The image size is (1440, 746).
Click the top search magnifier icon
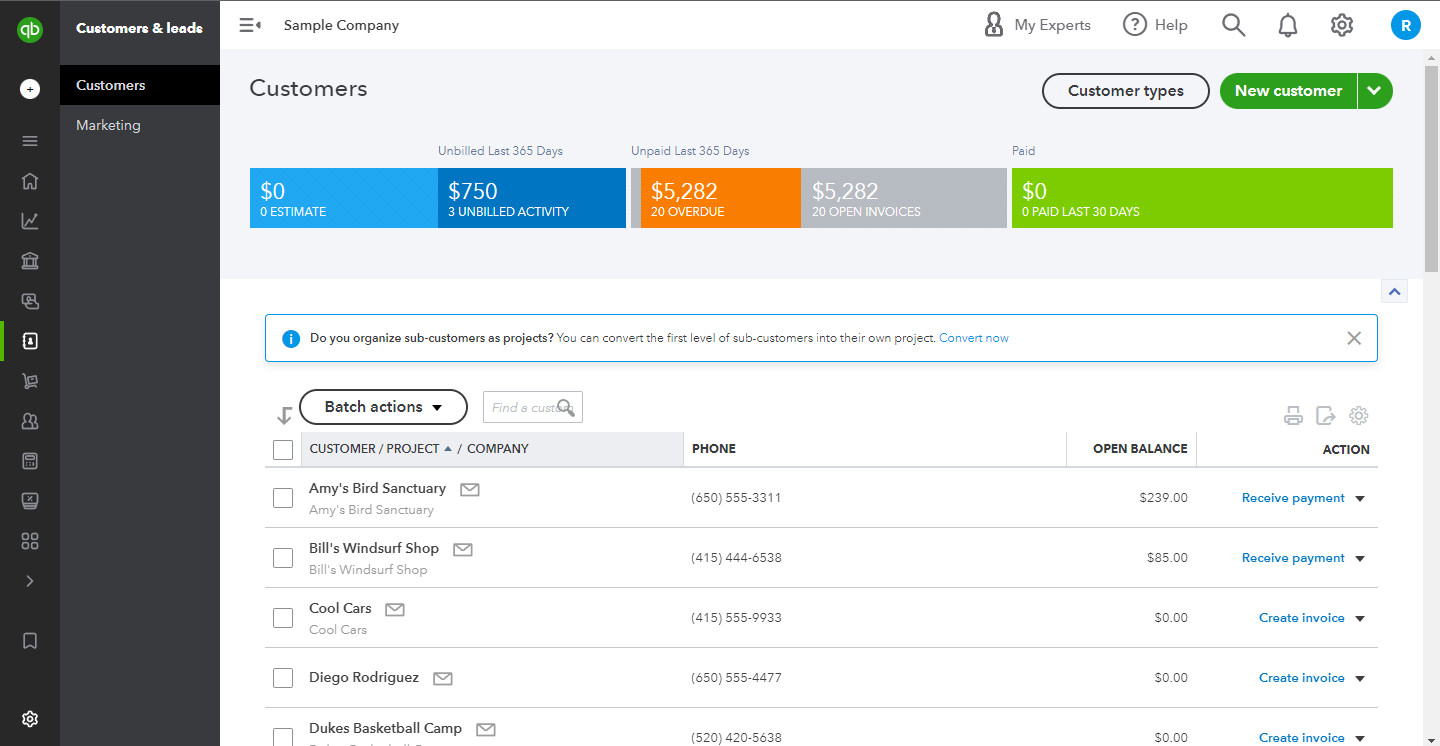1234,25
